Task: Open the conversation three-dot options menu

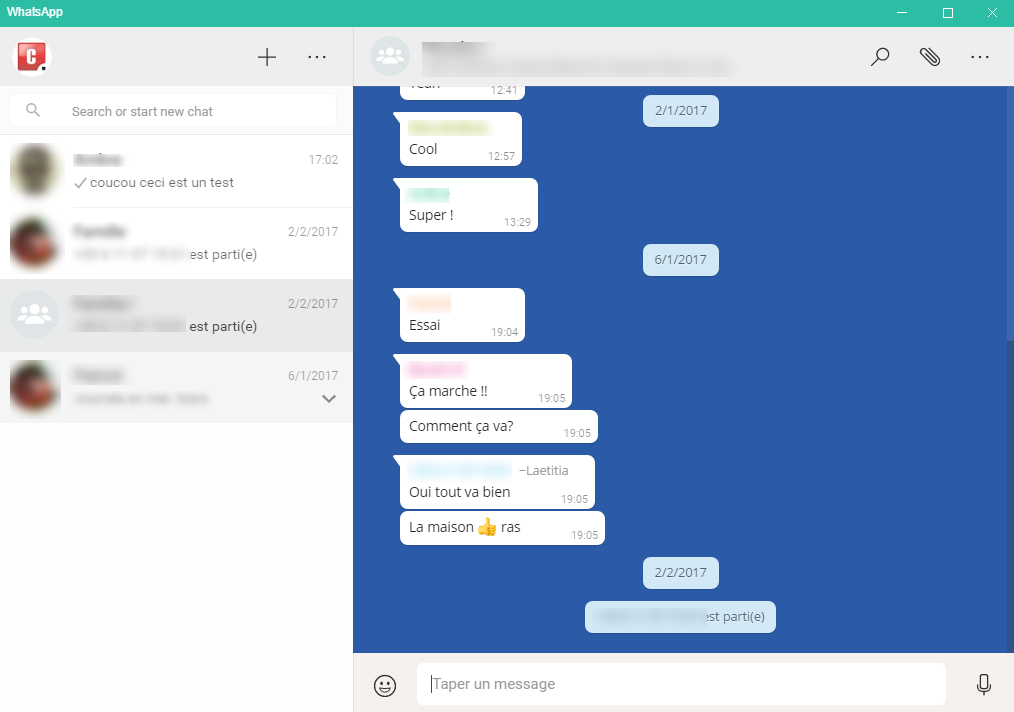Action: click(980, 57)
